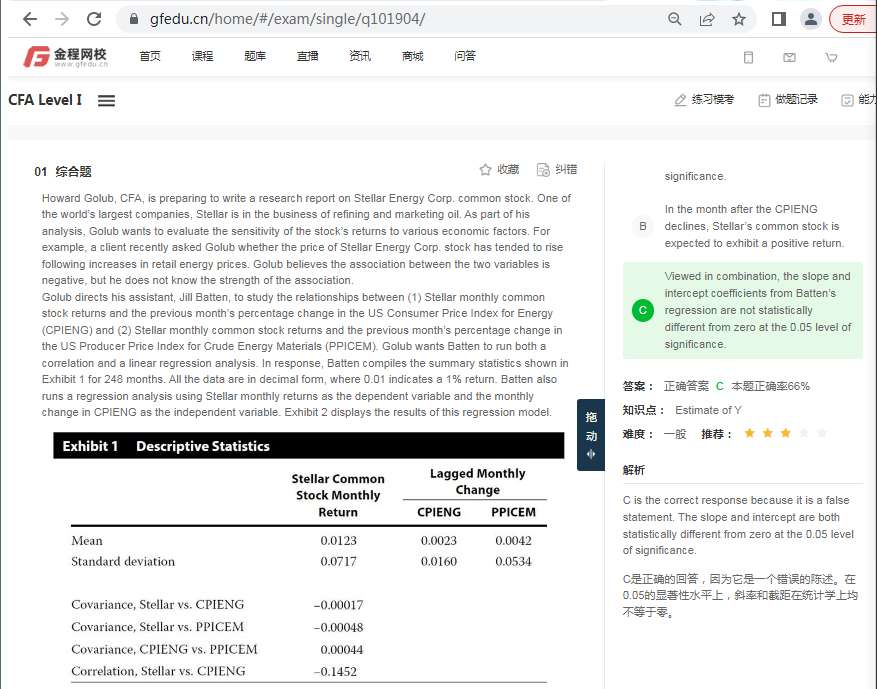Image resolution: width=877 pixels, height=689 pixels.
Task: Select answer option C
Action: [x=643, y=310]
